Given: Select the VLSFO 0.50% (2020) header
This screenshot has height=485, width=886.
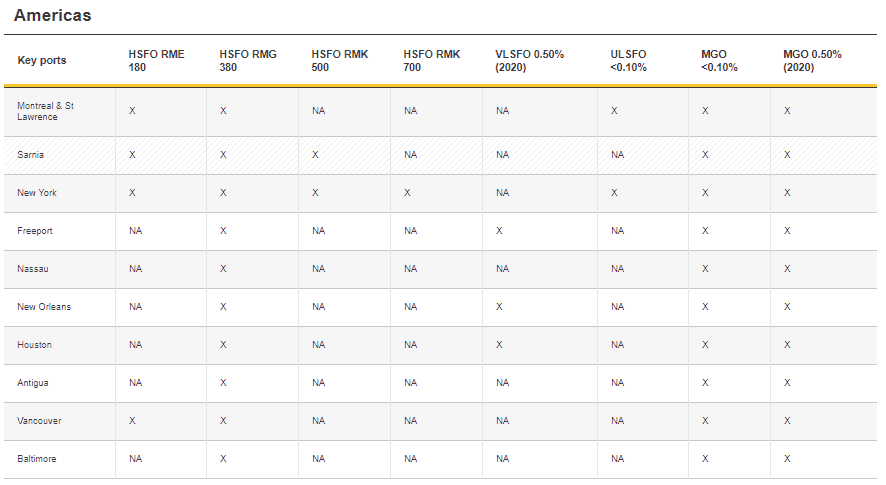Looking at the screenshot, I should click(529, 60).
